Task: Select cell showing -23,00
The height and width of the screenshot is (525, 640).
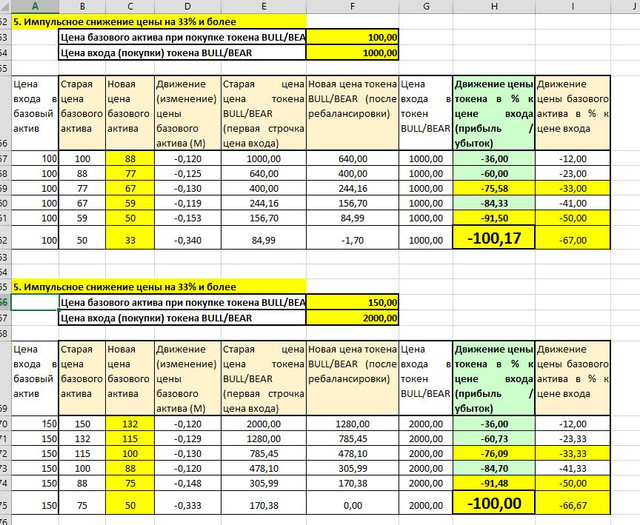Action: click(x=573, y=174)
